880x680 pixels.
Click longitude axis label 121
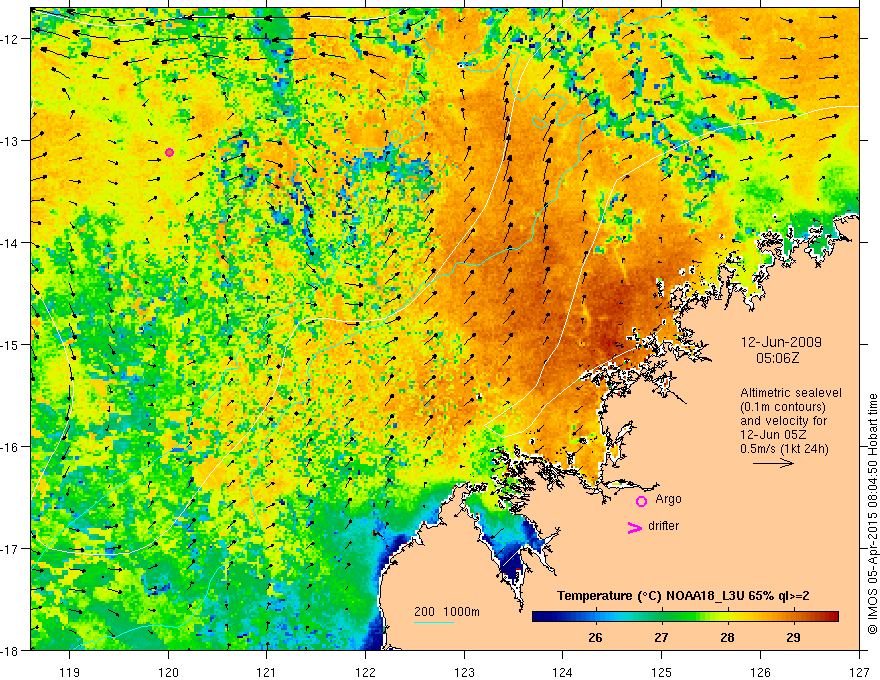tap(267, 672)
